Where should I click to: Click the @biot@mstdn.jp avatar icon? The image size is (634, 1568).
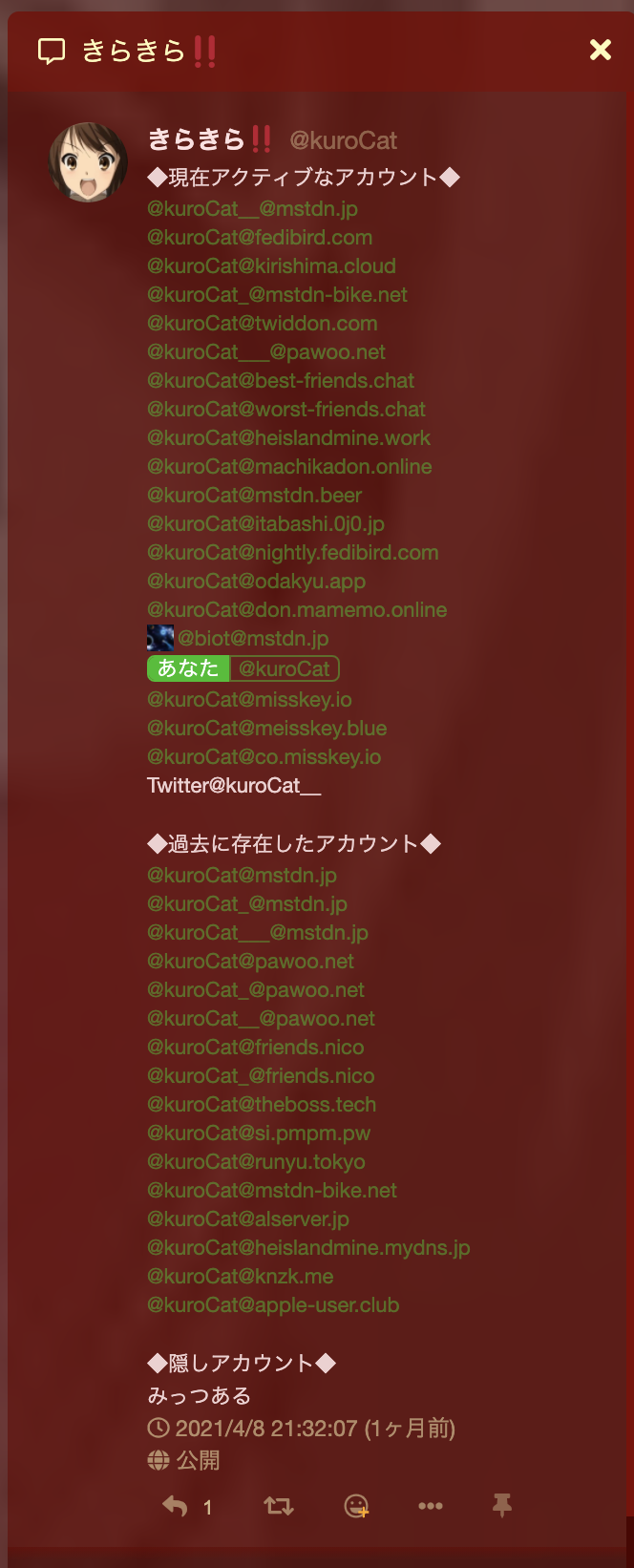(x=159, y=638)
